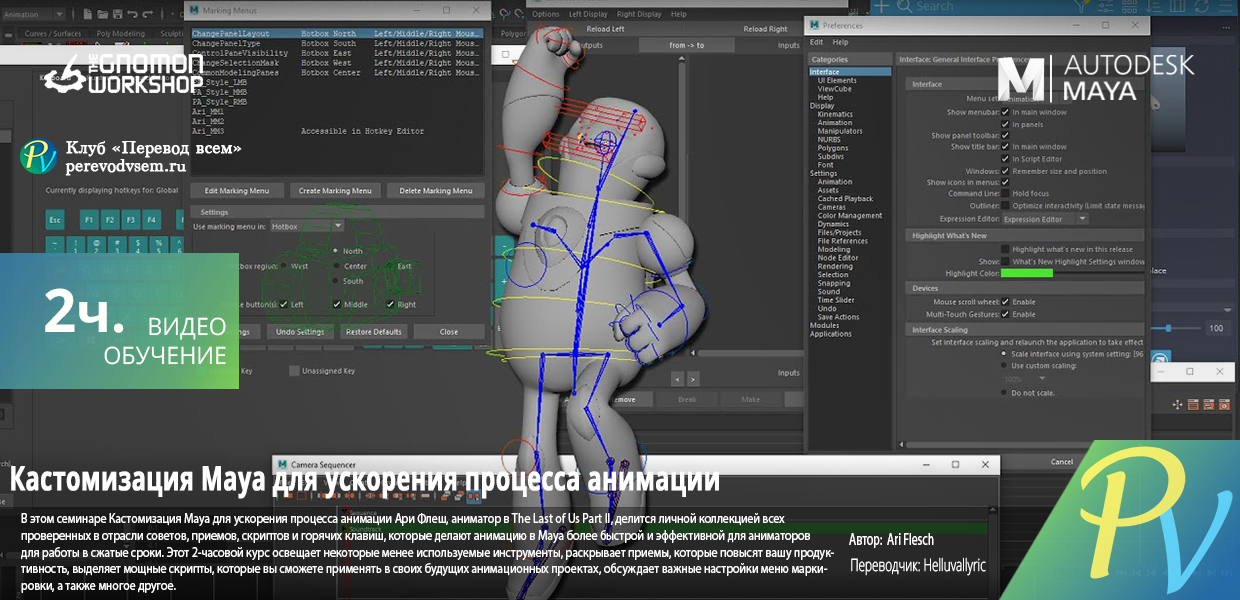Toggle Multi-Touch Gestures Enable checkbox
1240x600 pixels.
[1005, 314]
